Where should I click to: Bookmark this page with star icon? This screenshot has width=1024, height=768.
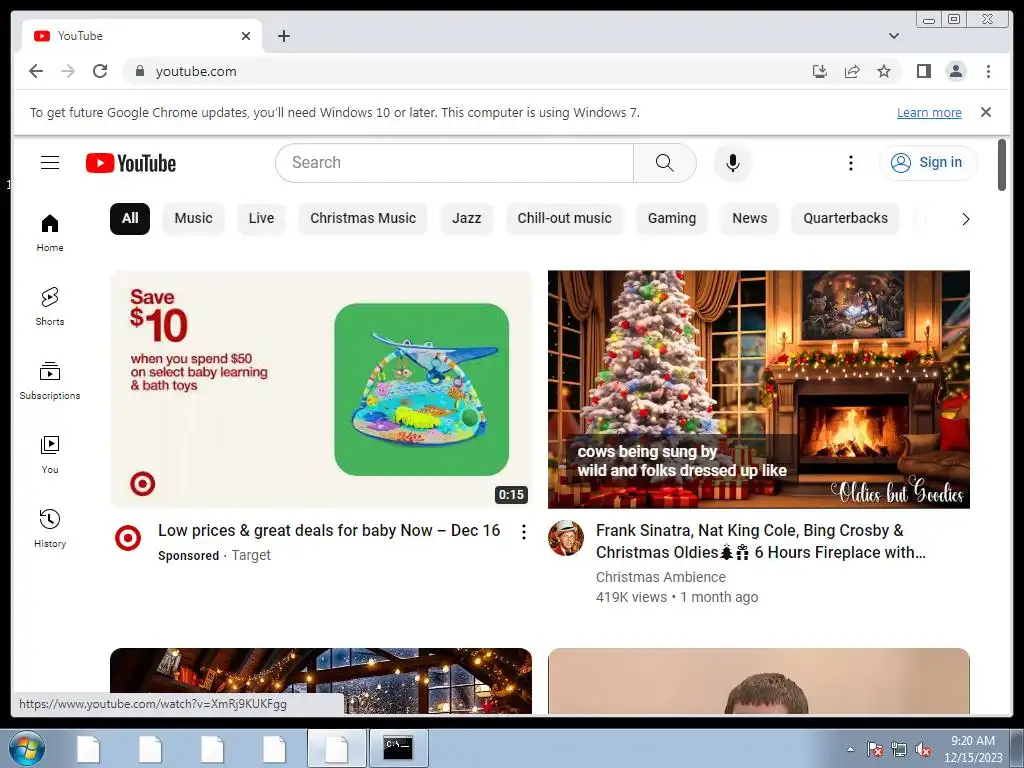click(x=884, y=71)
